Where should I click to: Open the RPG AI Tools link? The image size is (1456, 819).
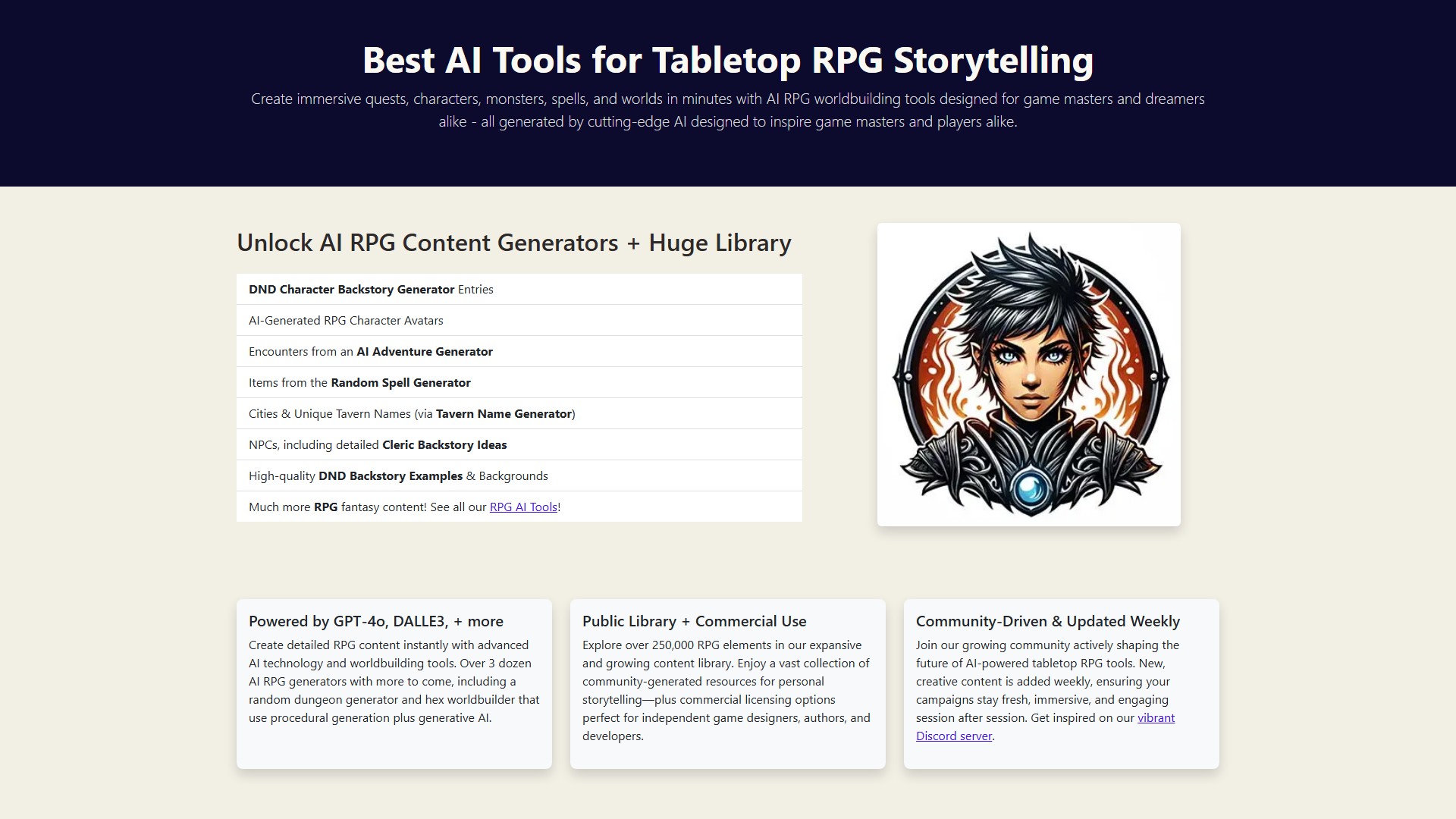pos(523,507)
